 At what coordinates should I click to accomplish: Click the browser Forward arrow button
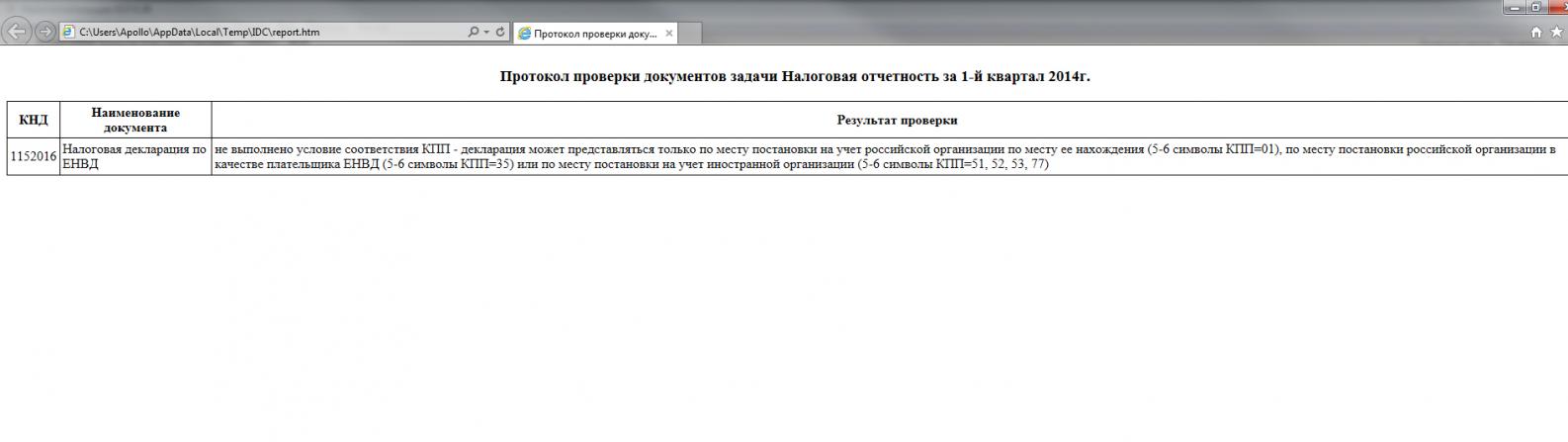point(44,32)
